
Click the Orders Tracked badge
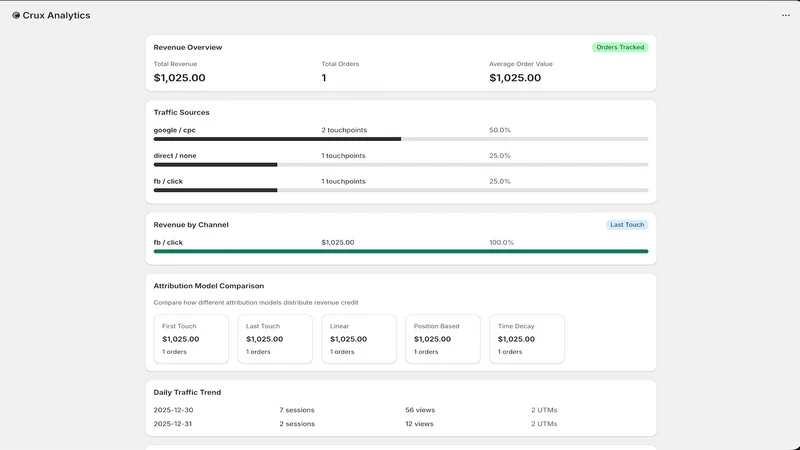pos(620,47)
